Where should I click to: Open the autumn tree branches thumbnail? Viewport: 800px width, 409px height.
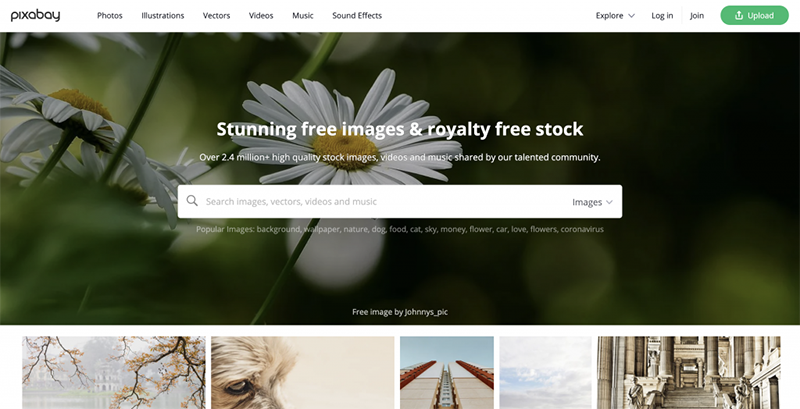pyautogui.click(x=114, y=372)
